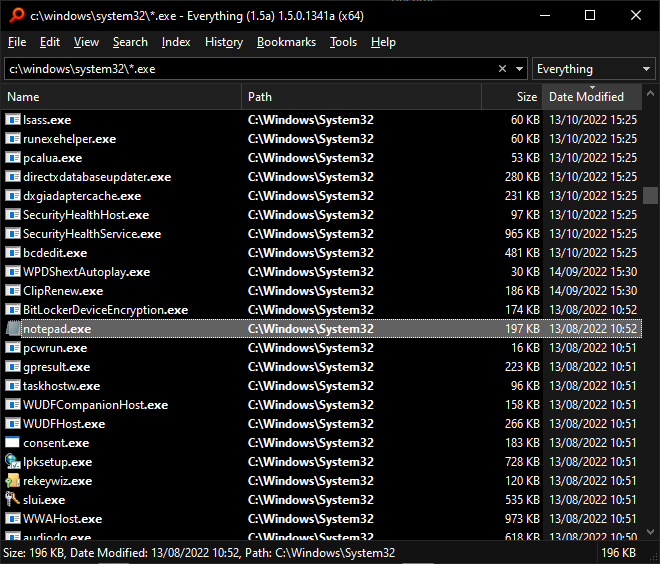Open the Bookmarks menu

[x=286, y=42]
